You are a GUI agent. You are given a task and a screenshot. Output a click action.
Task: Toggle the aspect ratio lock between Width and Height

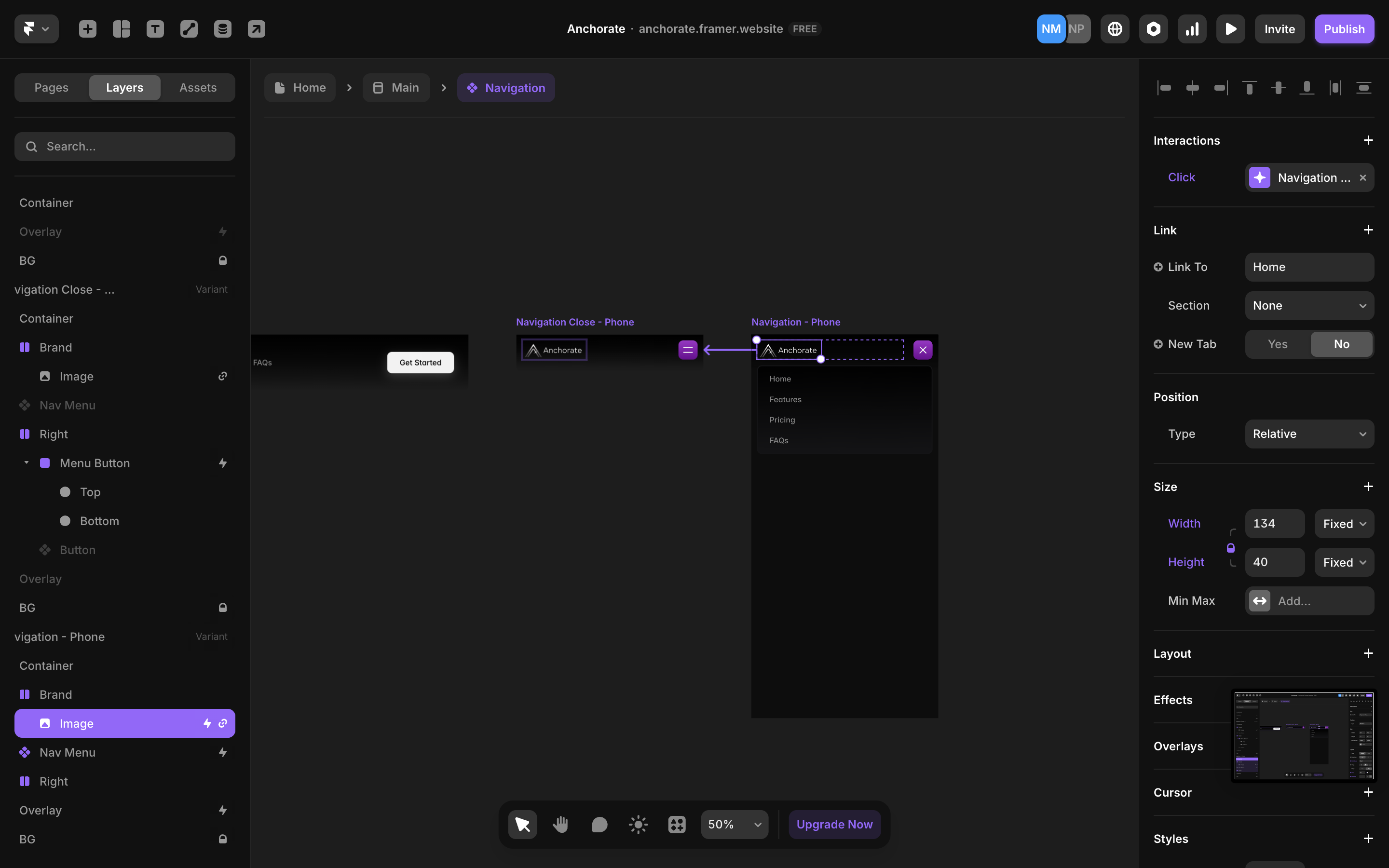coord(1231,548)
